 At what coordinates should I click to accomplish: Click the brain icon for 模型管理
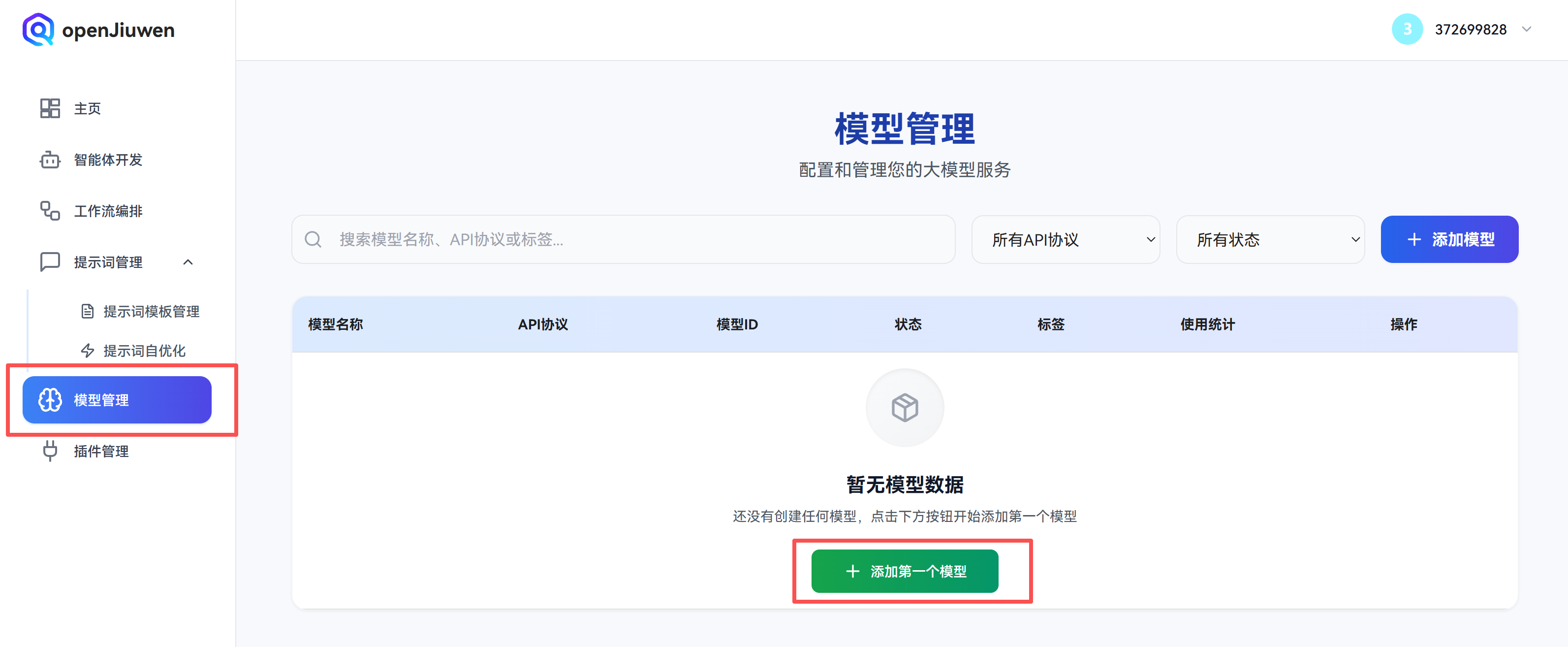[x=50, y=400]
